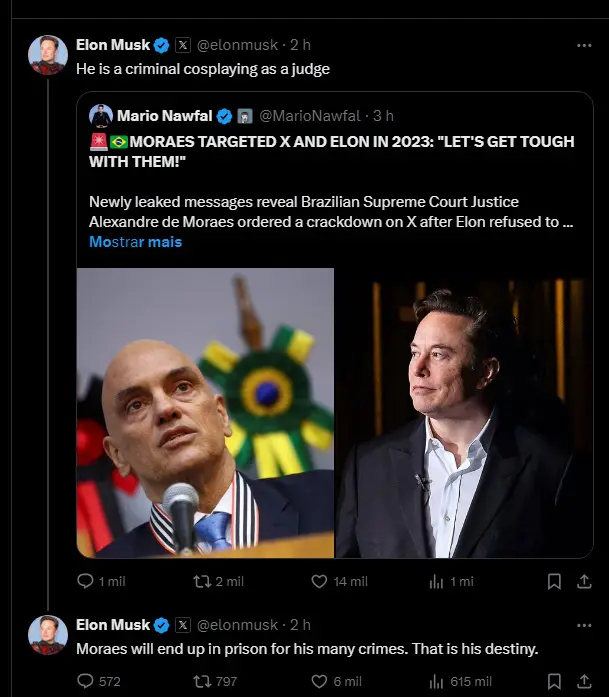View analytics showing 615 mil views

pyautogui.click(x=437, y=682)
